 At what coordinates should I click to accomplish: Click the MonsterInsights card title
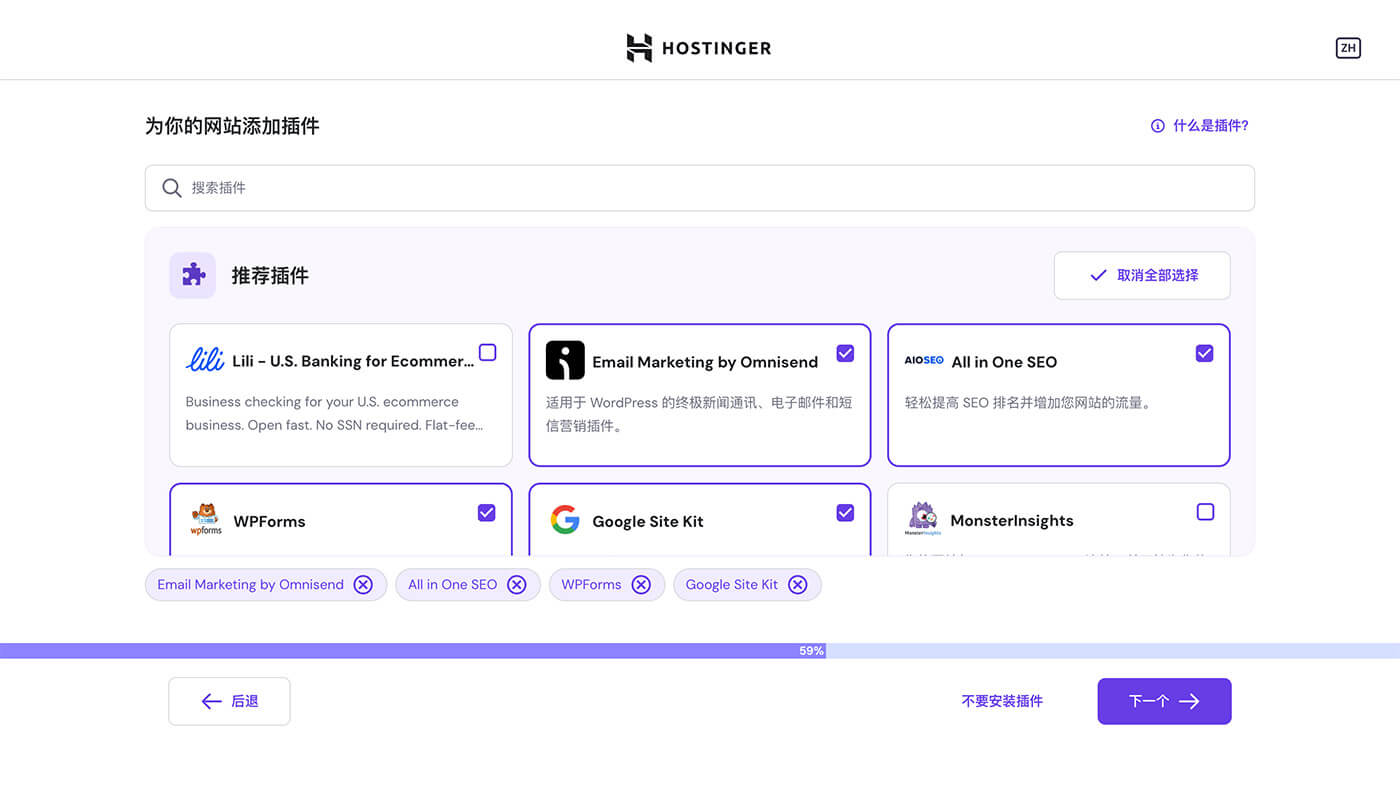[x=1012, y=521]
